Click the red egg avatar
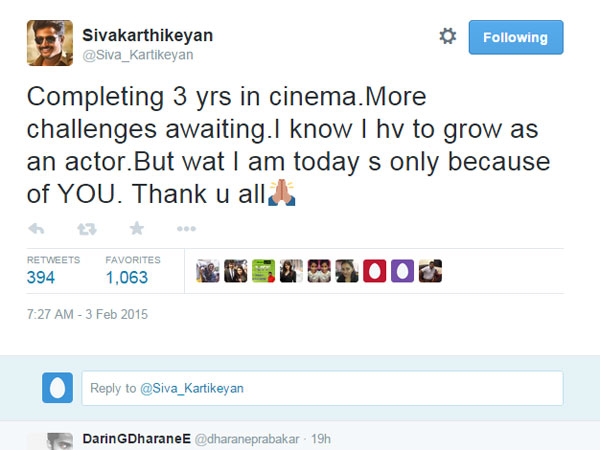The width and height of the screenshot is (600, 450). click(x=375, y=271)
